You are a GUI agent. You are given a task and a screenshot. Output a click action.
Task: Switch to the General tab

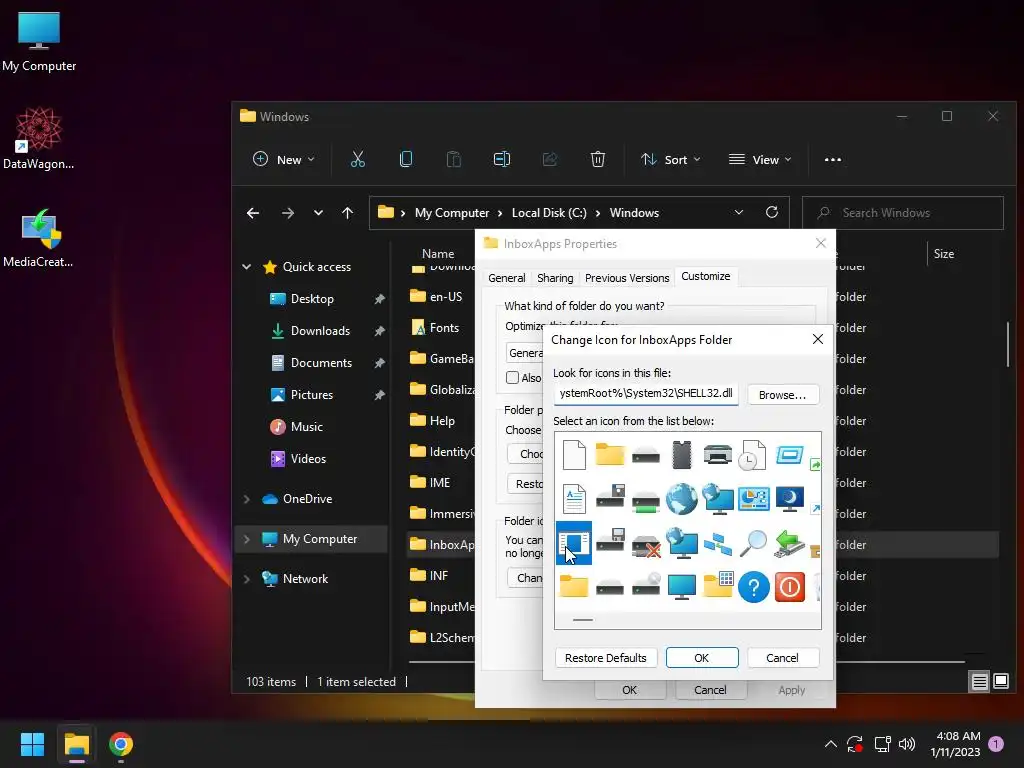[x=507, y=278]
